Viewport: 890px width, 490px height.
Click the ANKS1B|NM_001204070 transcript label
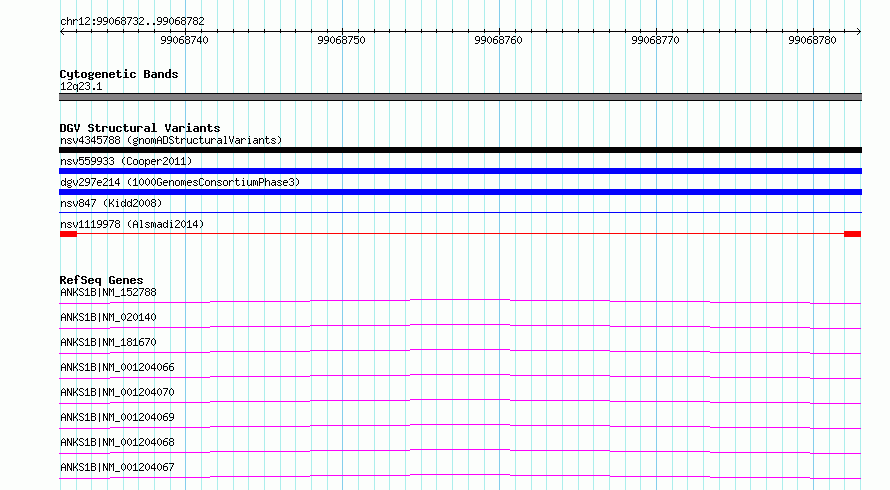(117, 392)
